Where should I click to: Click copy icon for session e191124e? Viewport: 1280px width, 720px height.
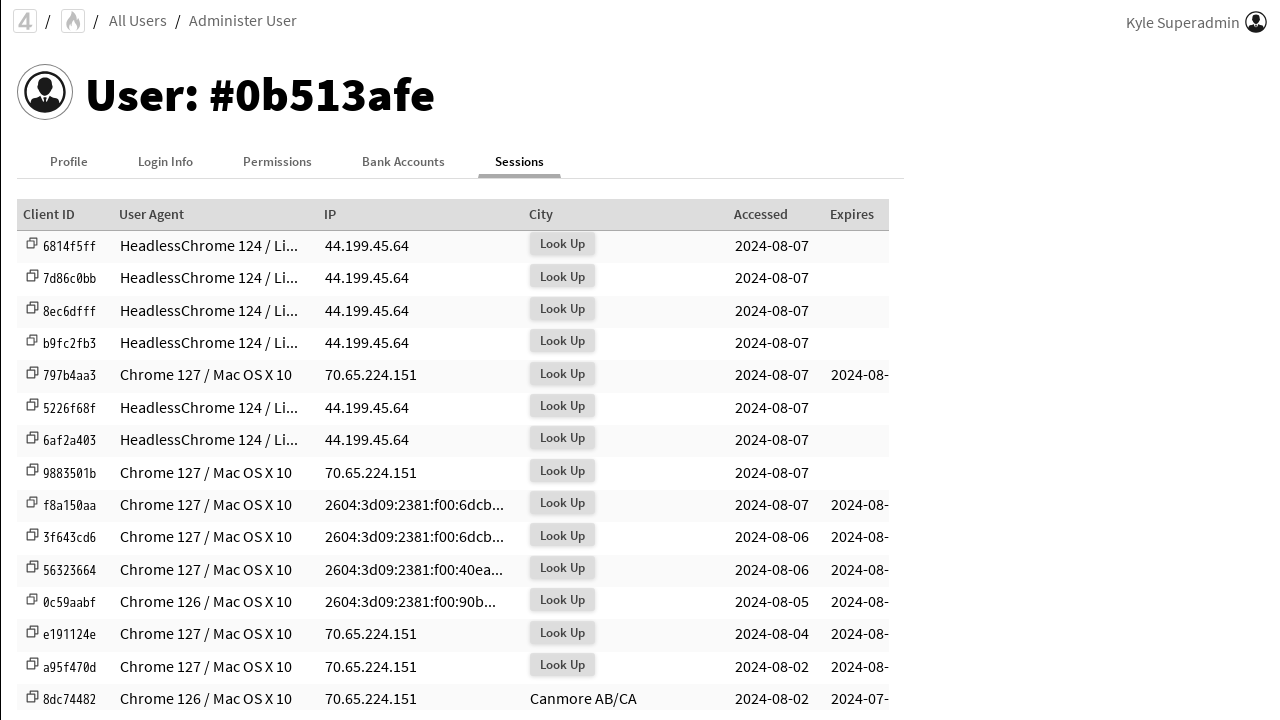(x=32, y=632)
